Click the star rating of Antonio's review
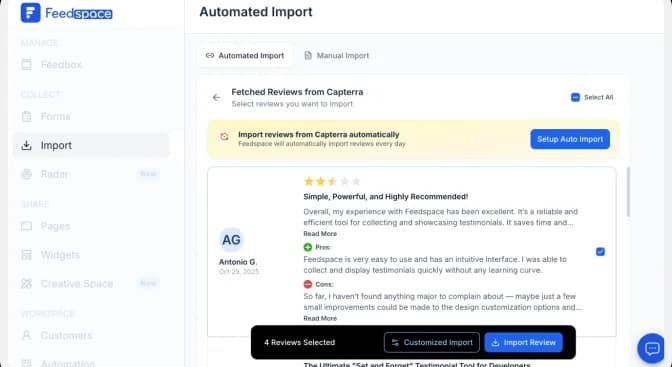The height and width of the screenshot is (367, 672). point(332,182)
